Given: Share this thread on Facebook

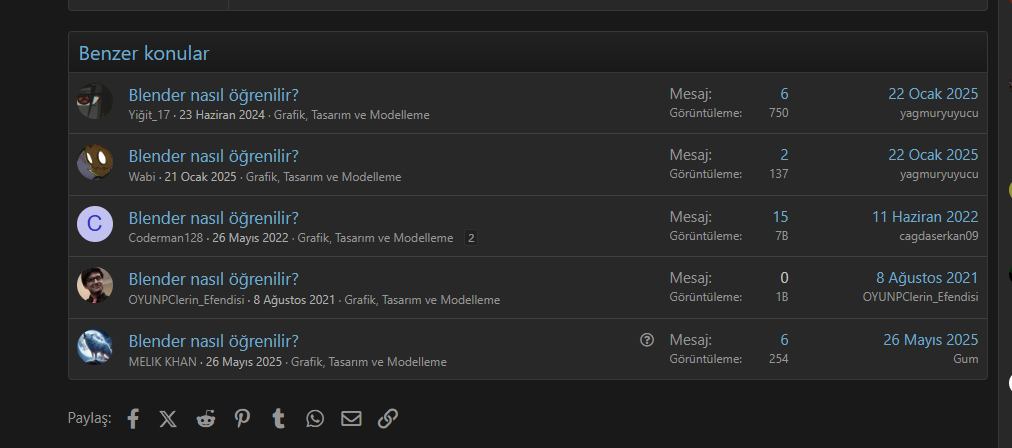Looking at the screenshot, I should click(x=133, y=418).
